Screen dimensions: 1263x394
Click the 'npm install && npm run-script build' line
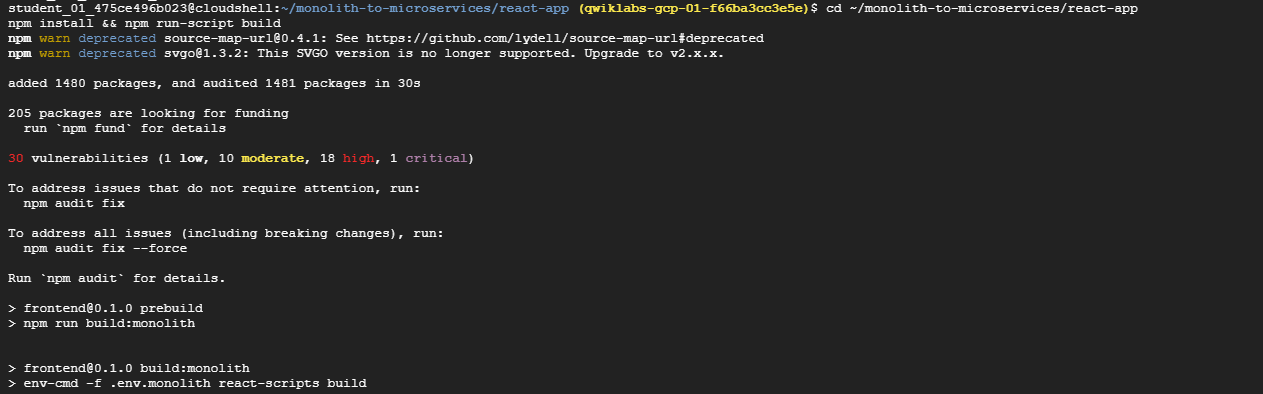click(x=144, y=23)
